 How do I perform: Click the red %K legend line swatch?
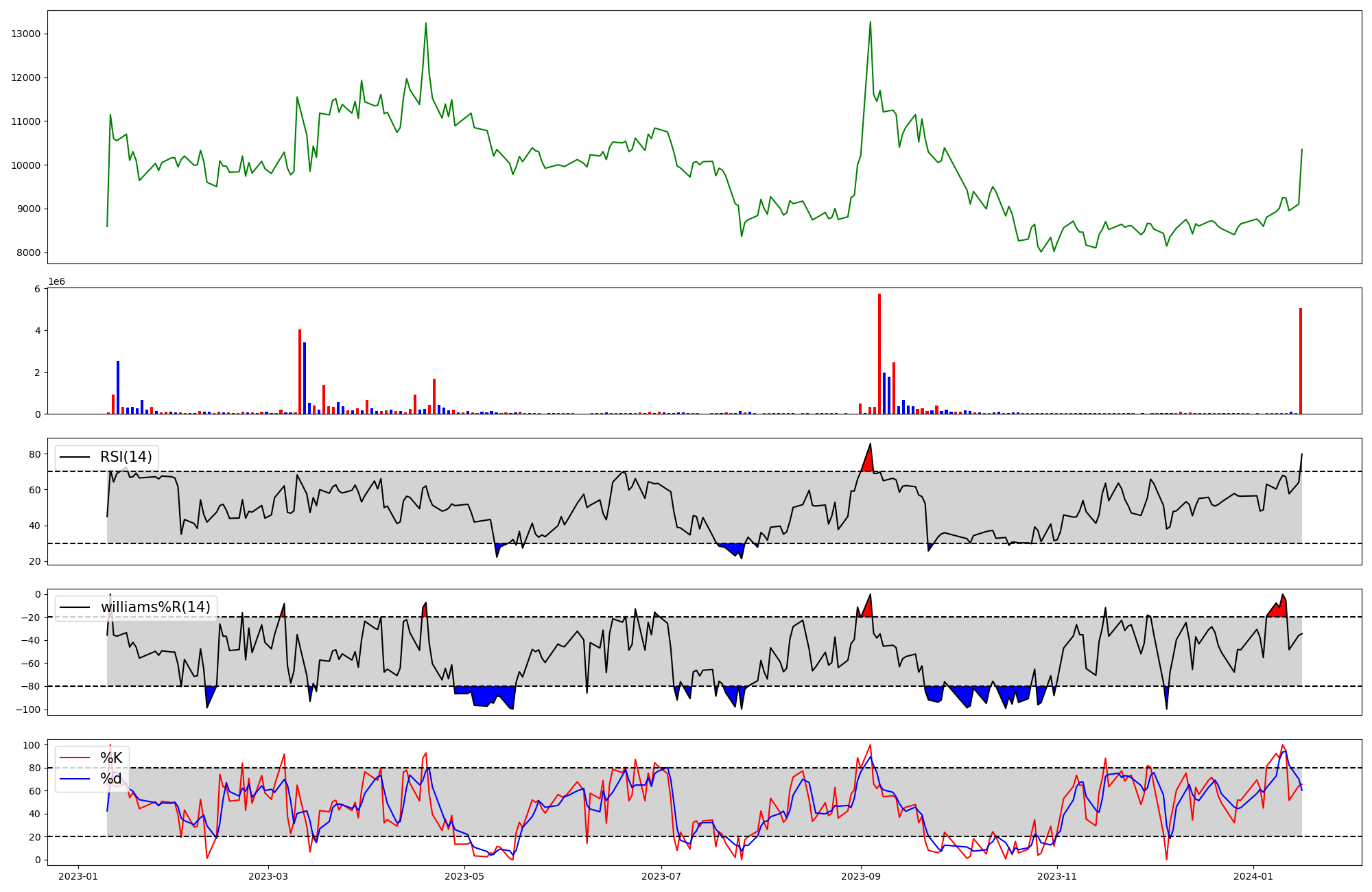point(75,758)
